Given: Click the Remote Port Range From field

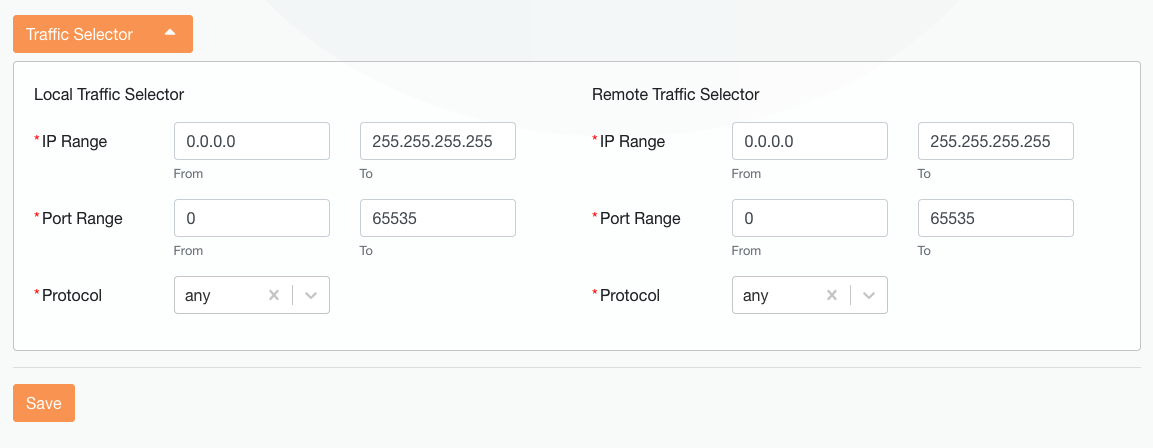Looking at the screenshot, I should pyautogui.click(x=810, y=218).
